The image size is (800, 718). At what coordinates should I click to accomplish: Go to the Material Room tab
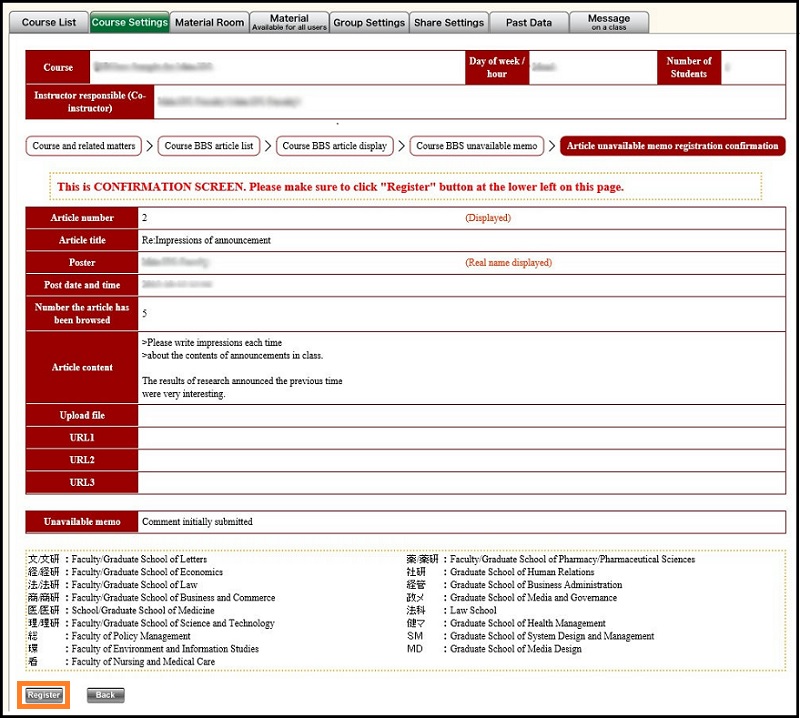209,22
